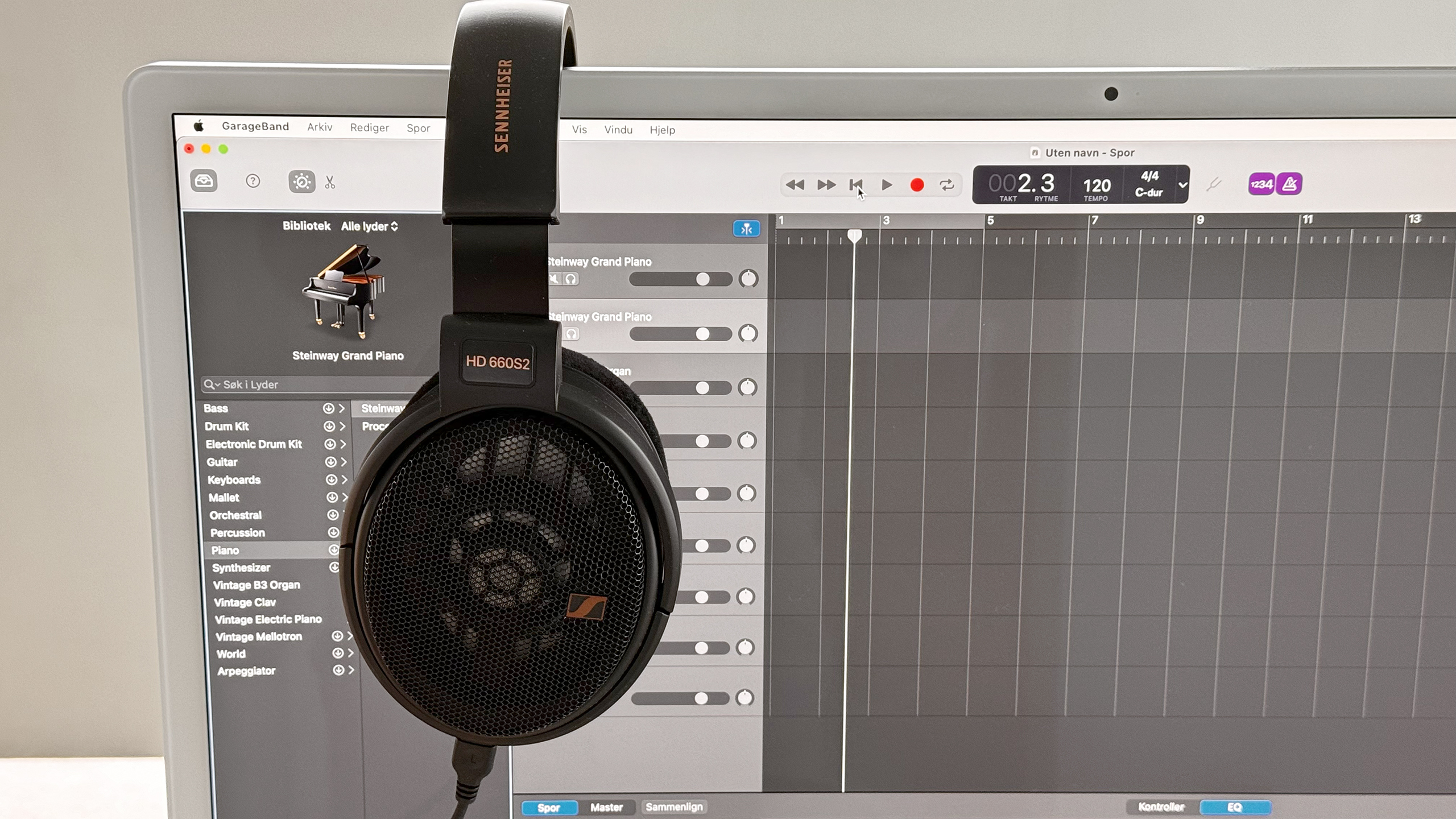Toggle the Smart Controls dial button
Viewport: 1456px width, 819px height.
tap(301, 182)
